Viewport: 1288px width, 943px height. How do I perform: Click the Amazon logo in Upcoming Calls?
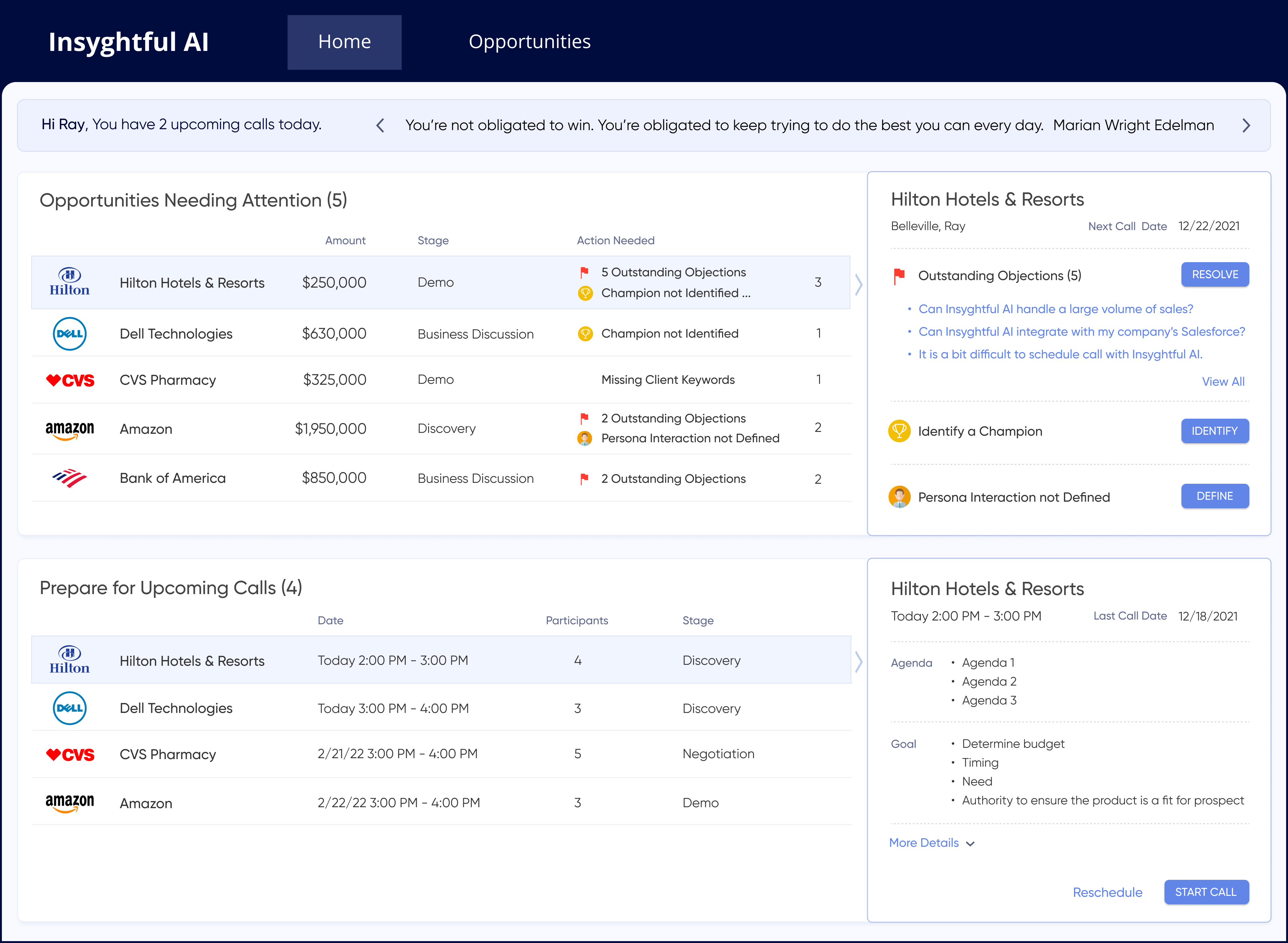click(70, 802)
